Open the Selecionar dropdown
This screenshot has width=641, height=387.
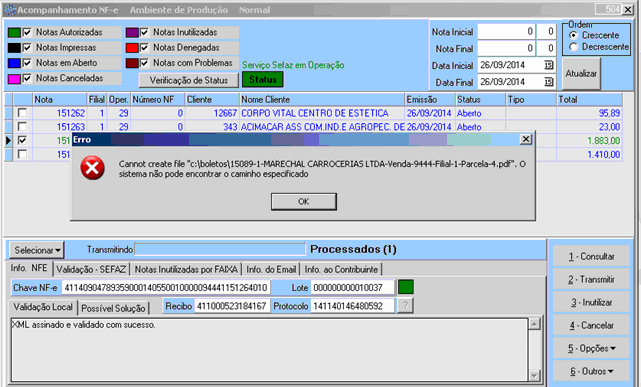point(37,250)
